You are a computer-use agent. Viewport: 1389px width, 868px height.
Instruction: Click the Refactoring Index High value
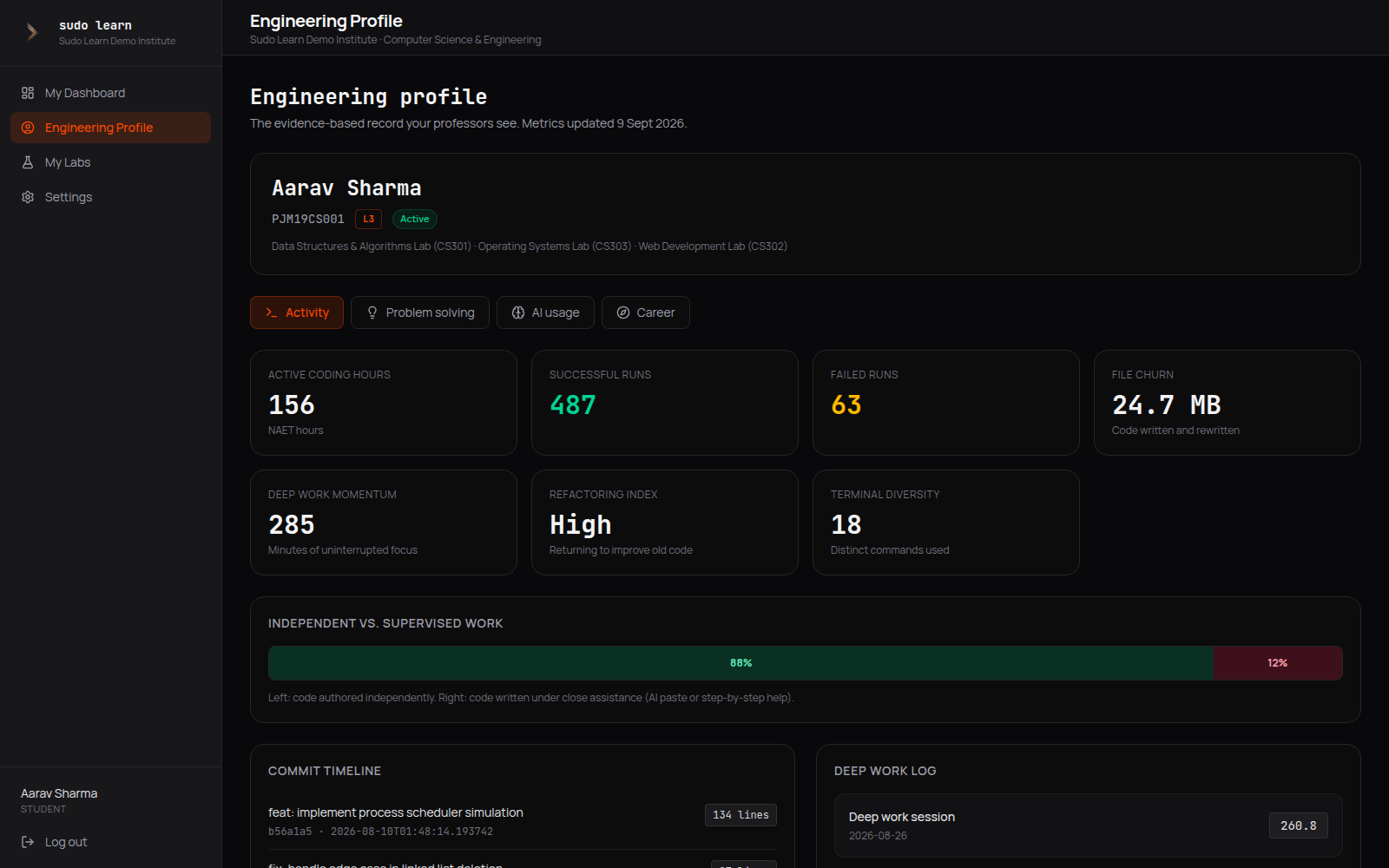(x=581, y=525)
